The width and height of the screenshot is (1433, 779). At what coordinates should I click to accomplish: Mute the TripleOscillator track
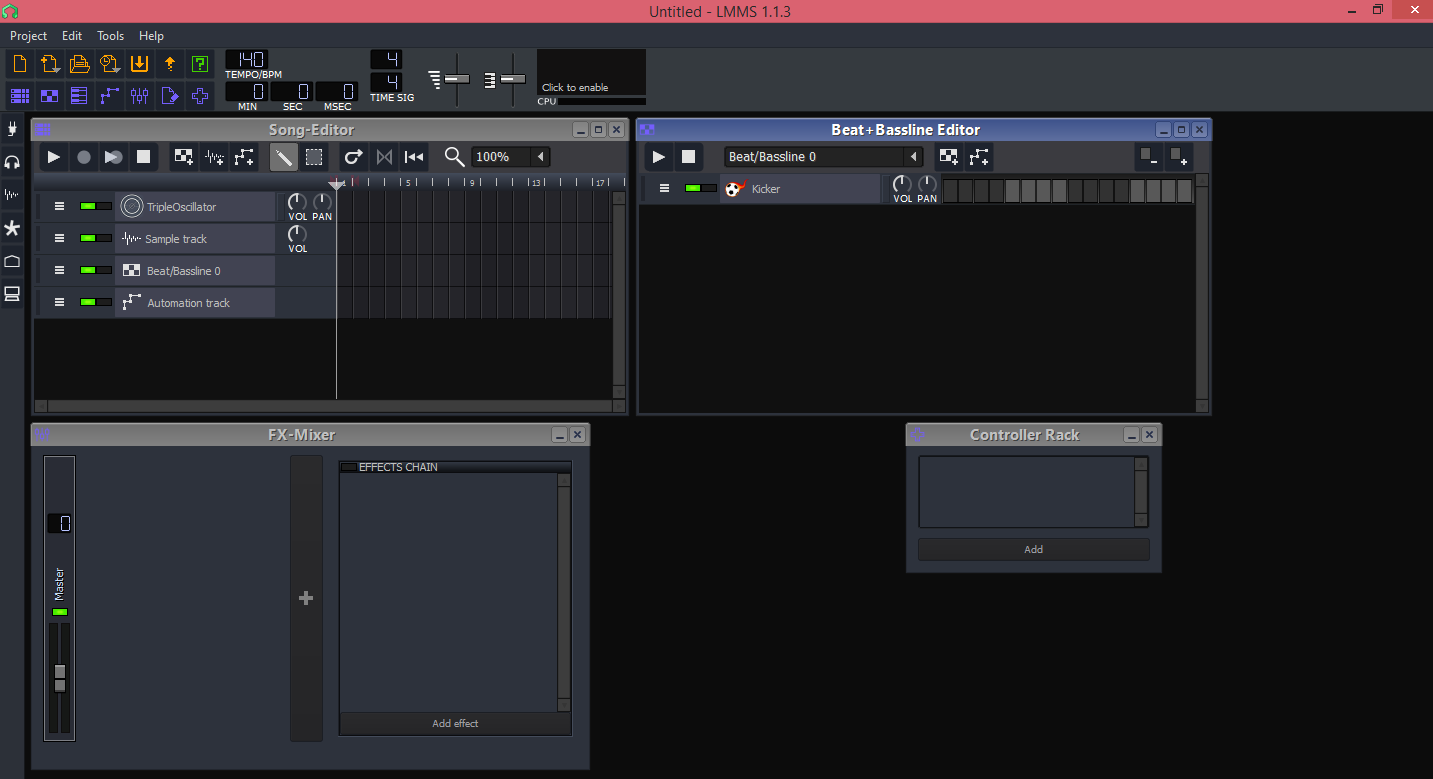(88, 207)
